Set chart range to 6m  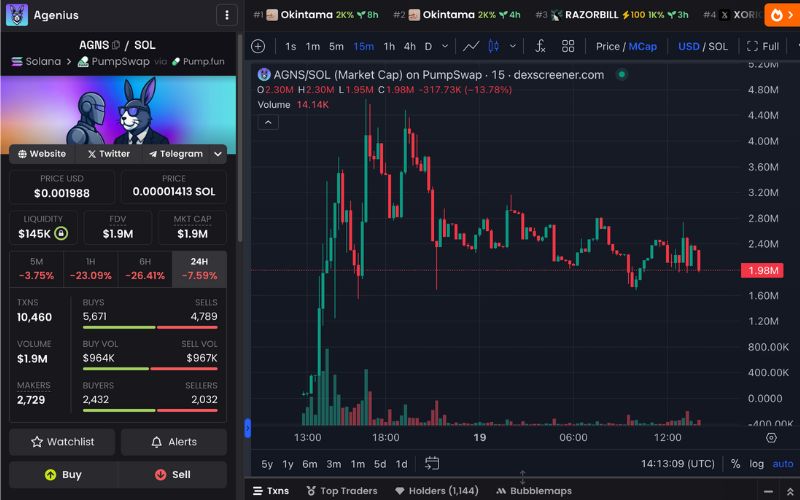point(310,464)
